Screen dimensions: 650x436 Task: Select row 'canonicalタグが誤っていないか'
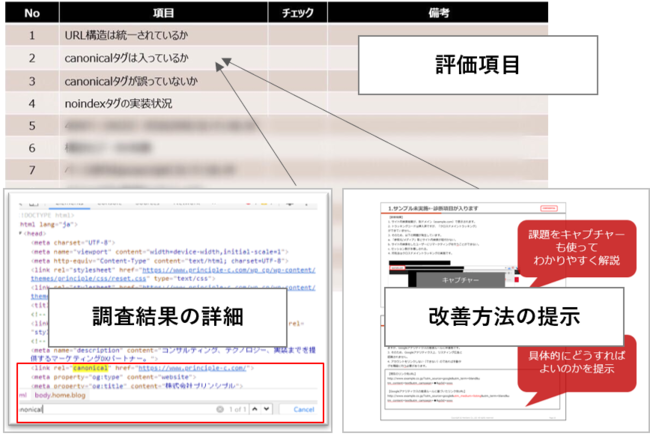pos(139,80)
